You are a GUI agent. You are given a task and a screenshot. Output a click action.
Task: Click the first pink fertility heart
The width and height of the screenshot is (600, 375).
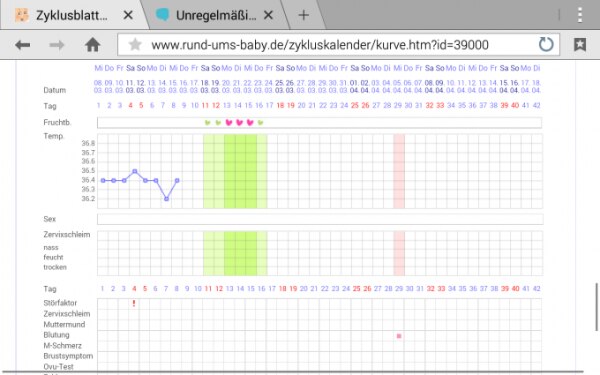(229, 122)
